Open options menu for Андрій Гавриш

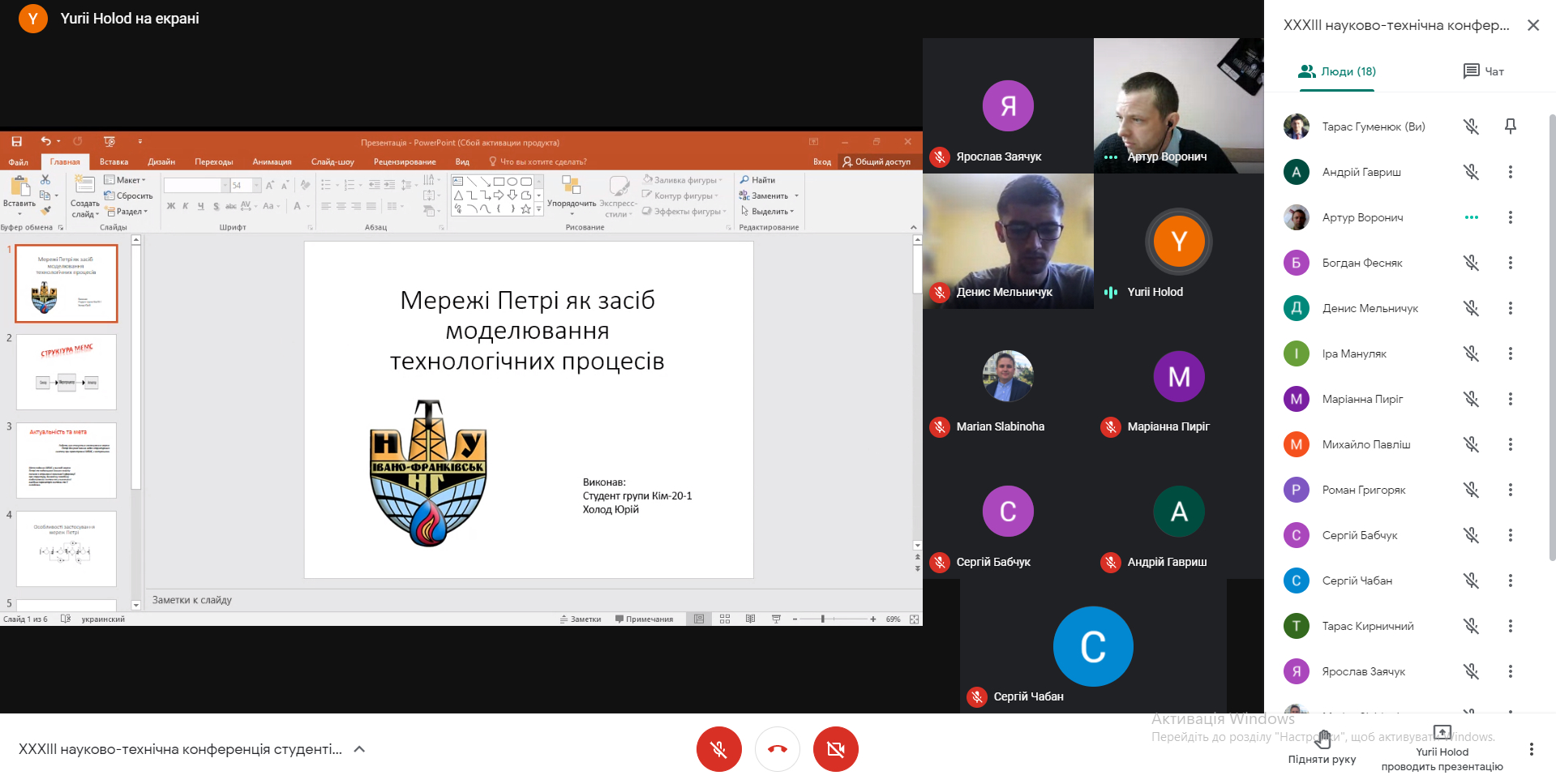pyautogui.click(x=1510, y=172)
